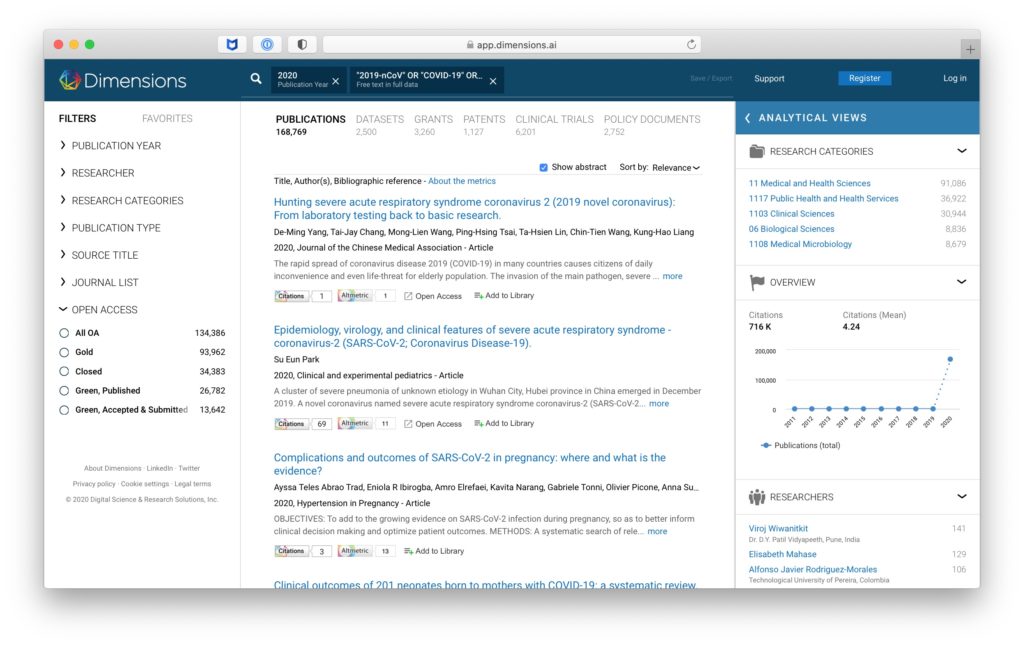The height and width of the screenshot is (646, 1024).
Task: Select the Gold open access radio button
Action: pos(65,352)
